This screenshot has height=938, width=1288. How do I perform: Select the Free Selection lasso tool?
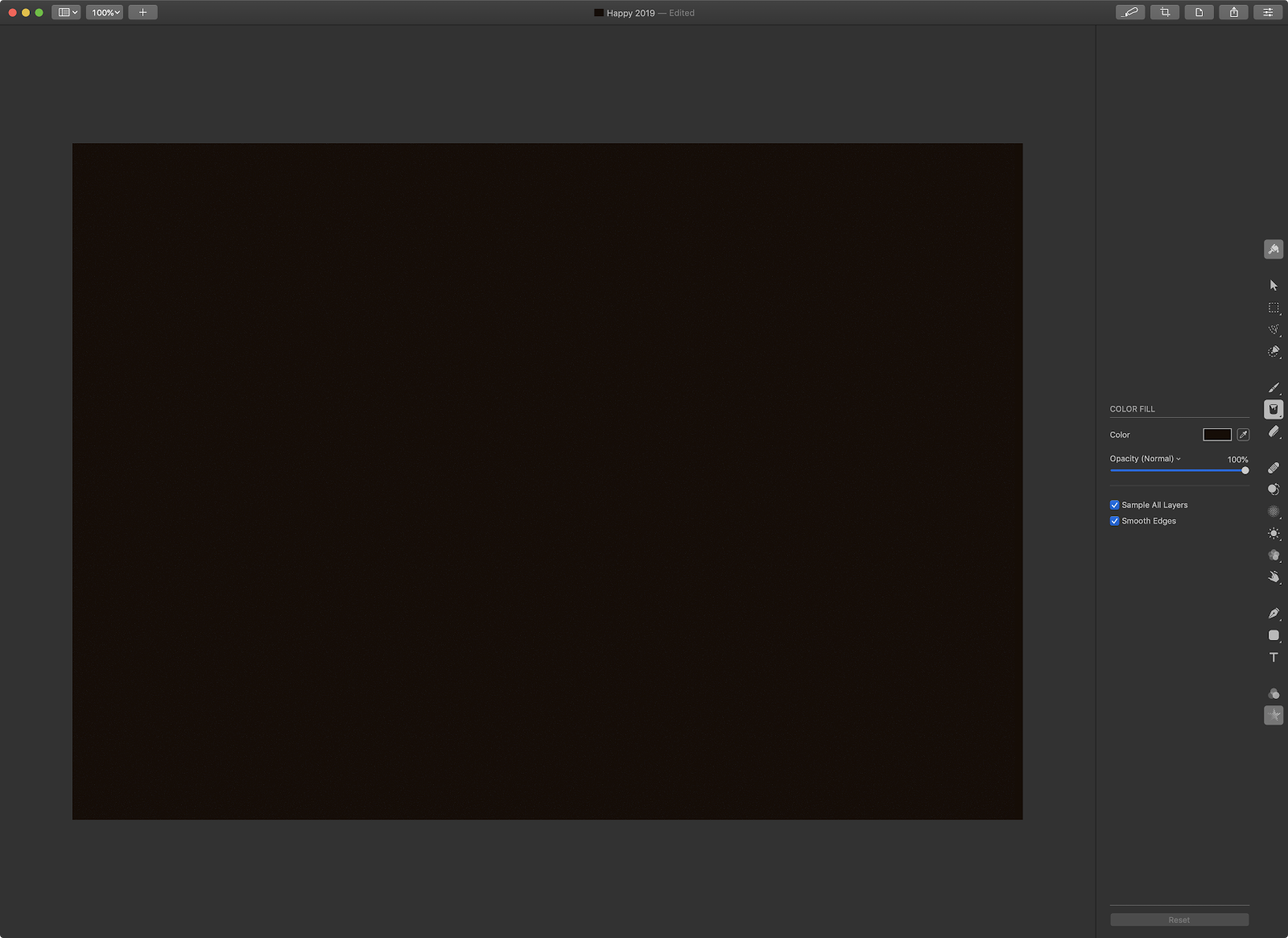1274,330
